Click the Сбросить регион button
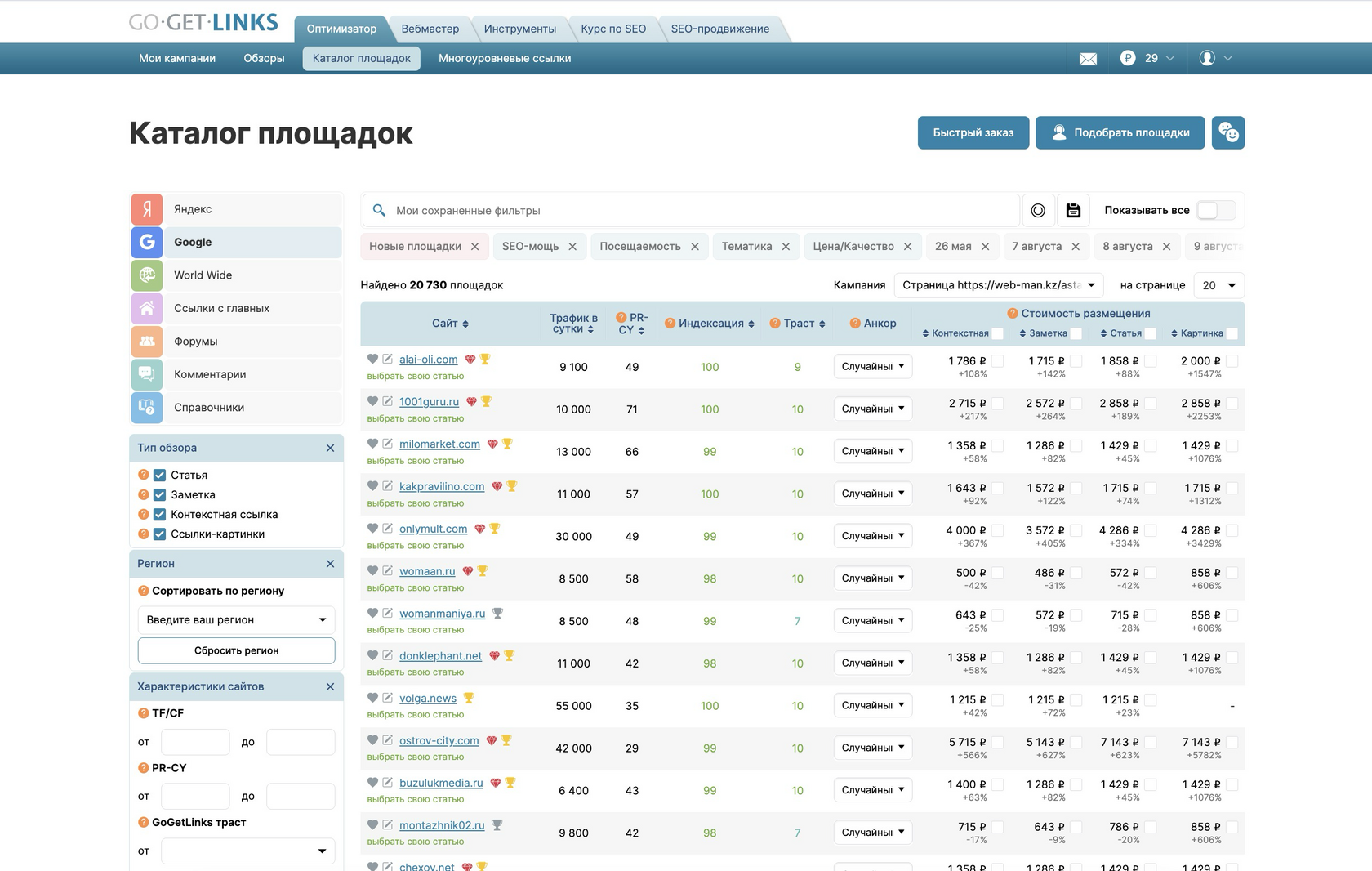Screen dimensions: 1372x871 (x=236, y=650)
